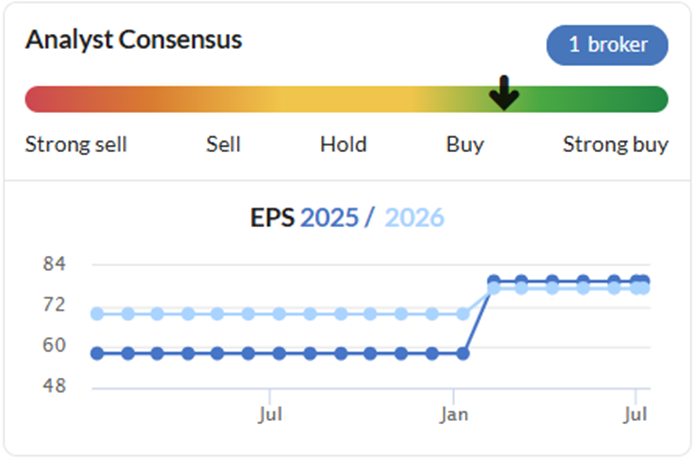The image size is (698, 458).
Task: Click the 84 y-axis value label
Action: pyautogui.click(x=54, y=264)
